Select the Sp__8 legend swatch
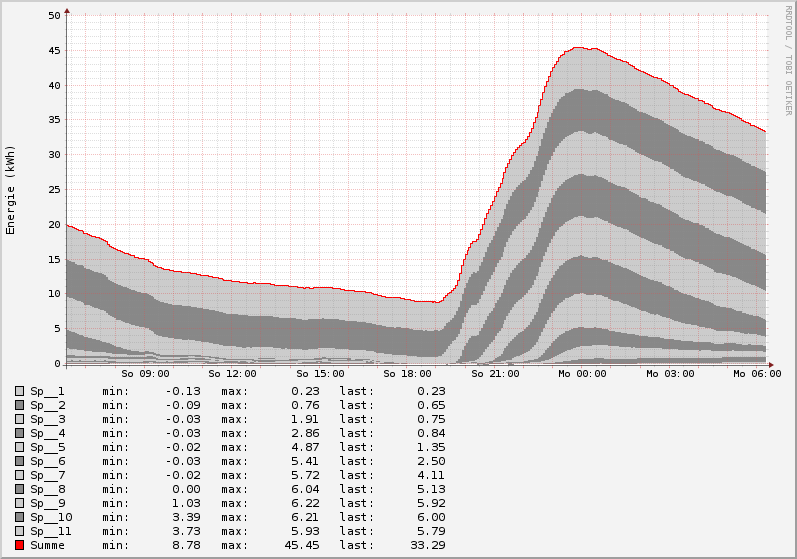Image resolution: width=797 pixels, height=559 pixels. click(x=19, y=489)
